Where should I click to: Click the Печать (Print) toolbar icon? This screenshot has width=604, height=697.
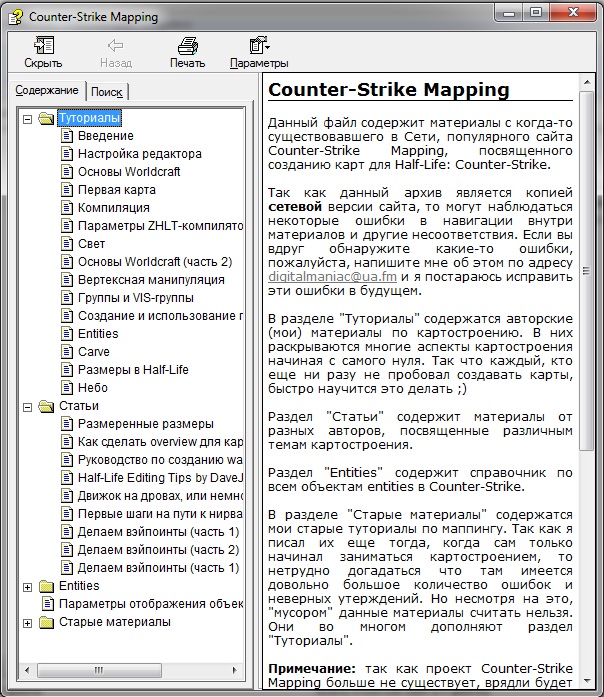187,45
